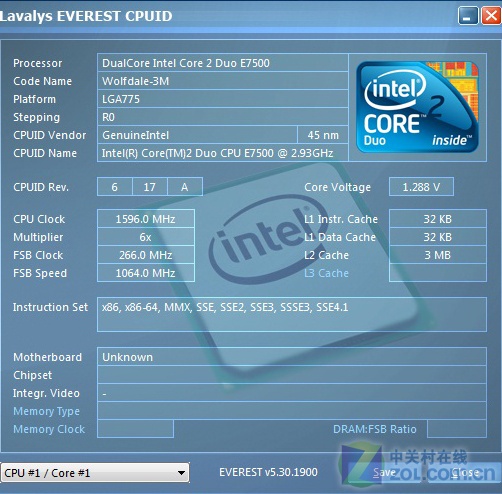Click the Wolfdale-3M code name value
This screenshot has height=494, width=502.
223,81
